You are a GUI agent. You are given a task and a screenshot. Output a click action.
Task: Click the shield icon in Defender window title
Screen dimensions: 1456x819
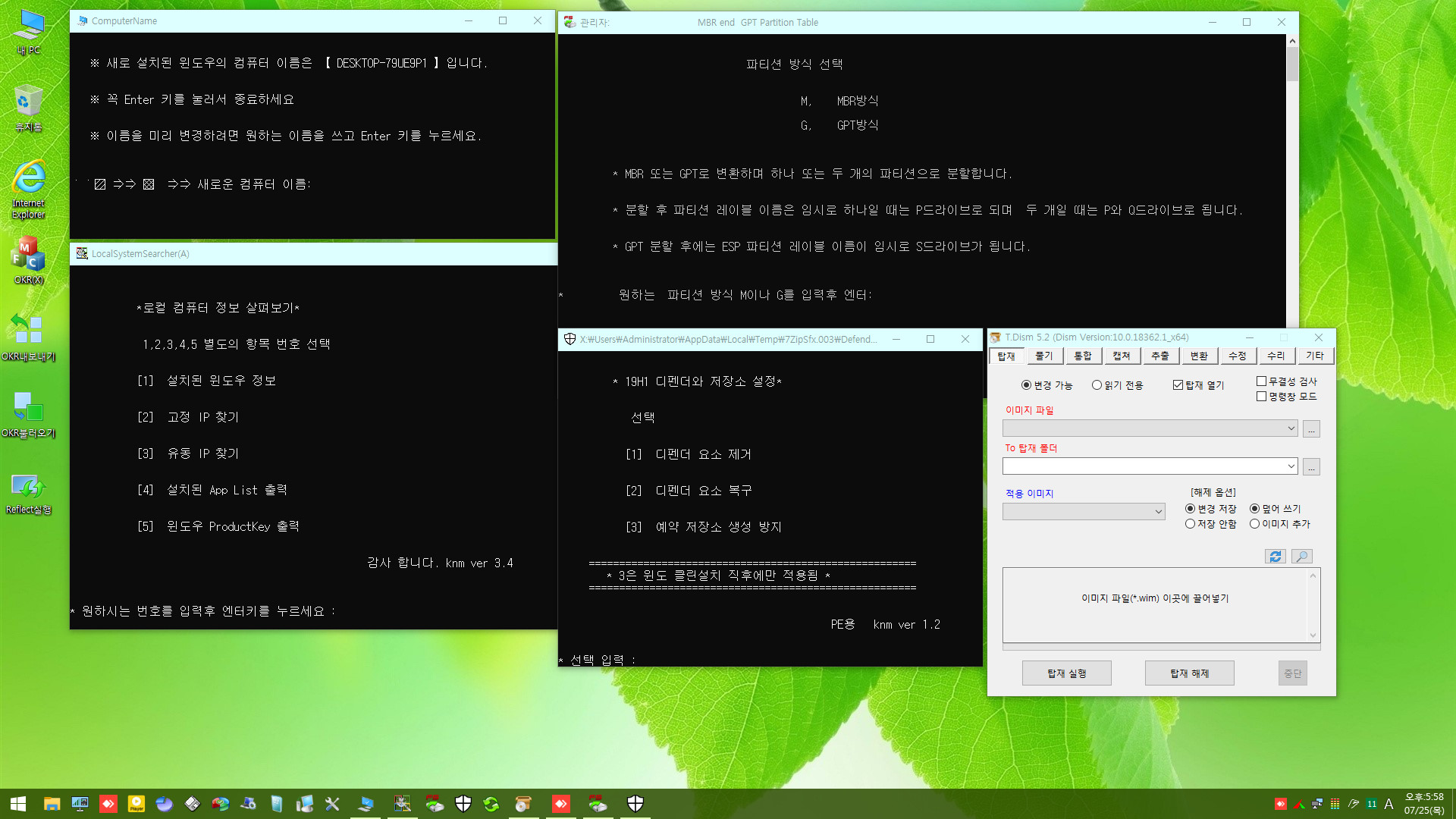tap(570, 339)
